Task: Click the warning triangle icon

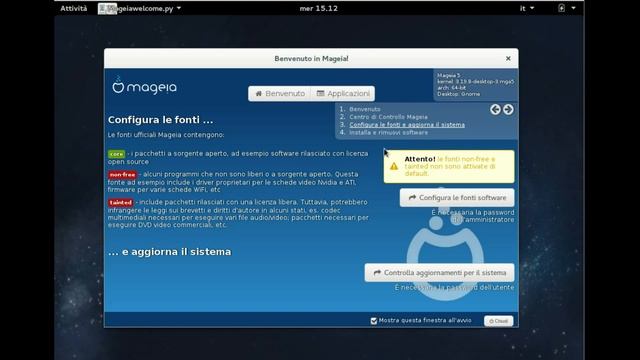Action: point(393,166)
